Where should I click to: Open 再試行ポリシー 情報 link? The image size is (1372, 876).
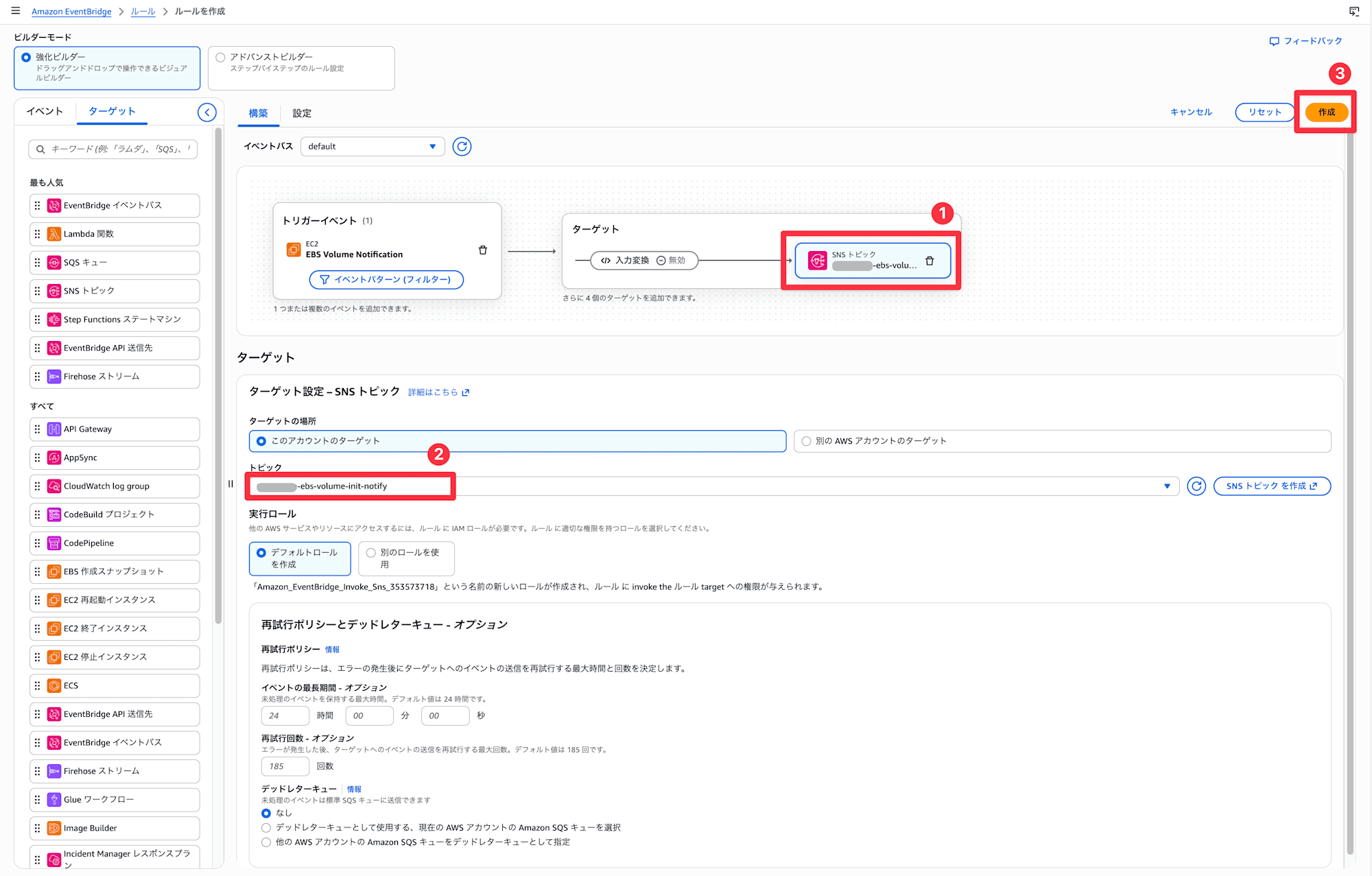(332, 650)
